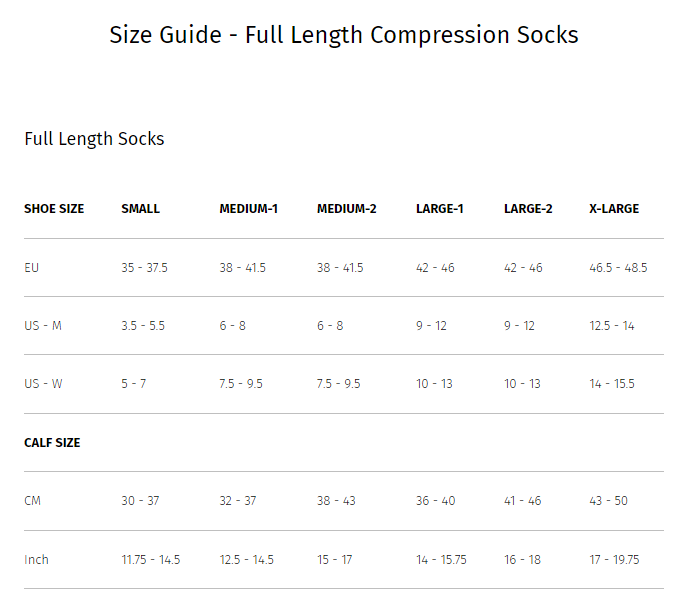Click the 14 - 15.5 US women's cell
This screenshot has height=615, width=687.
[x=612, y=384]
